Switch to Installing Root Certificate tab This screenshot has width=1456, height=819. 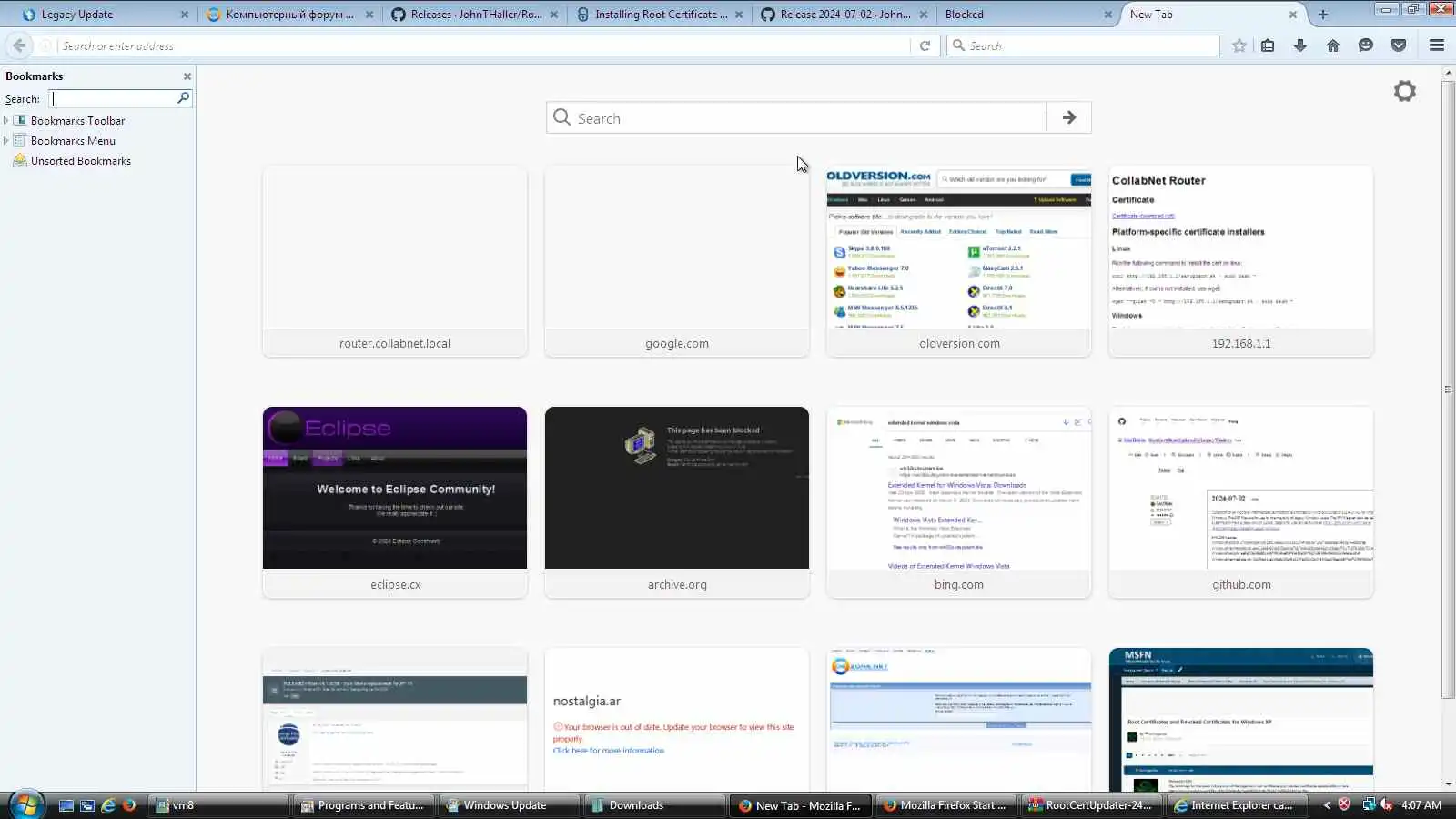660,15
